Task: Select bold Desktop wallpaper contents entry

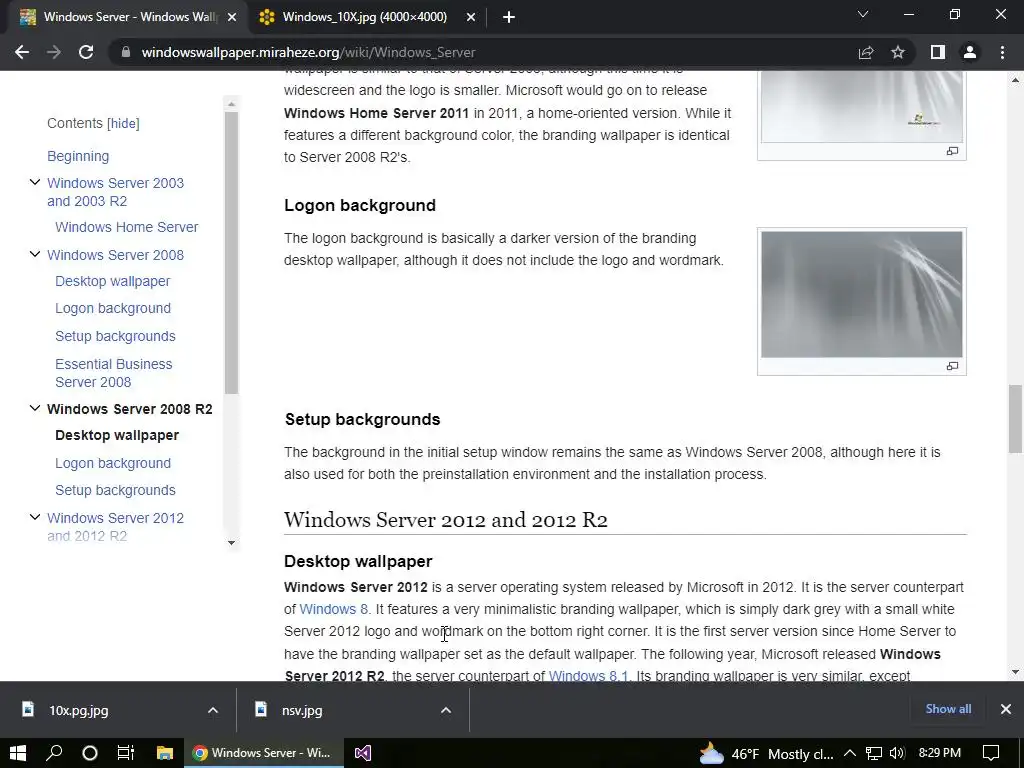Action: 117,436
